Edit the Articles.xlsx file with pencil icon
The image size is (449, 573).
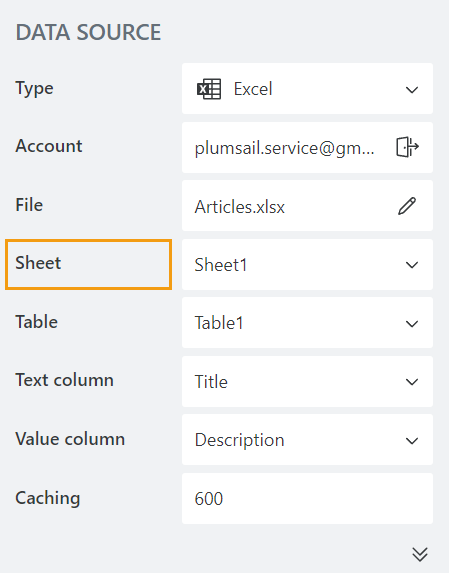click(407, 206)
